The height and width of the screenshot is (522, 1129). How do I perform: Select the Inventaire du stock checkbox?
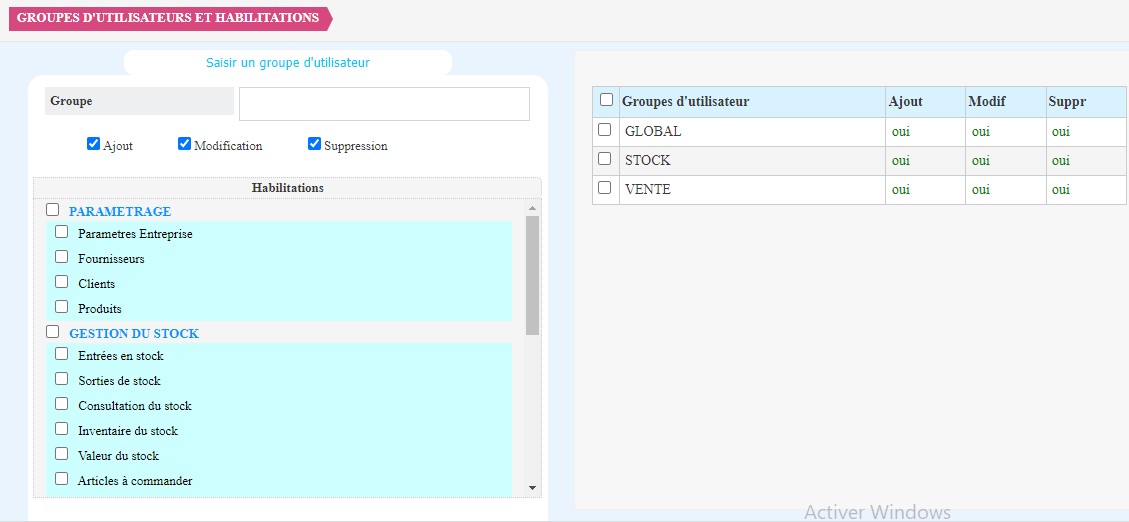[x=62, y=429]
